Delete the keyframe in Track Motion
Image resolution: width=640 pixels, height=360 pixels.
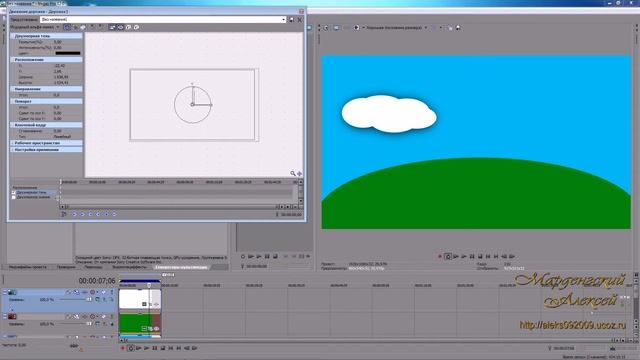tap(114, 214)
